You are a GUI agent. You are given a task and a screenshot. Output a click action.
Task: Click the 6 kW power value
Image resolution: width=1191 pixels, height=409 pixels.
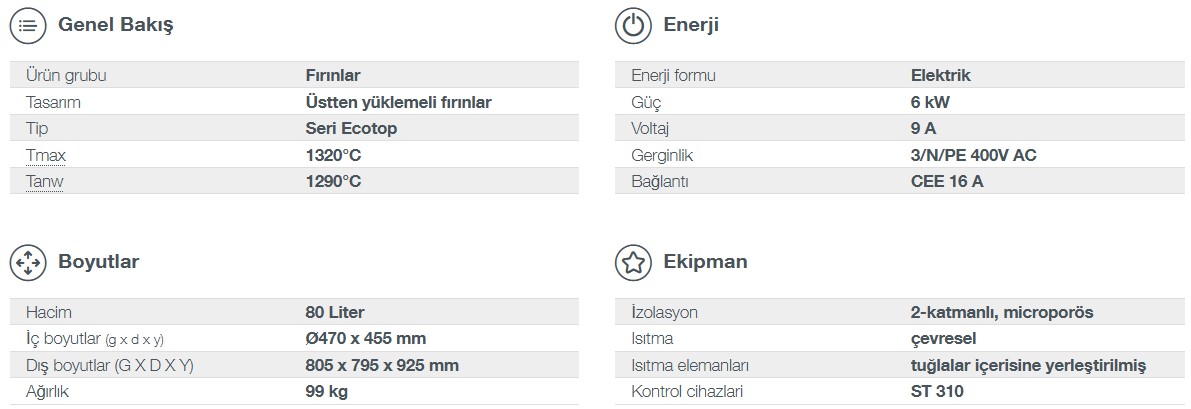tap(930, 102)
